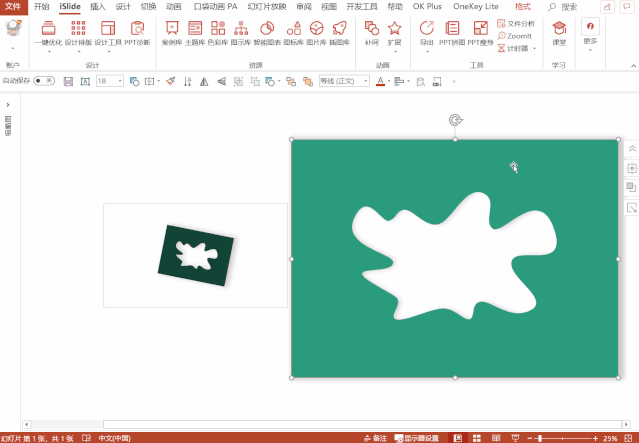Switch to the 口袋动画 PA tab
This screenshot has height=443, width=639.
click(x=215, y=7)
